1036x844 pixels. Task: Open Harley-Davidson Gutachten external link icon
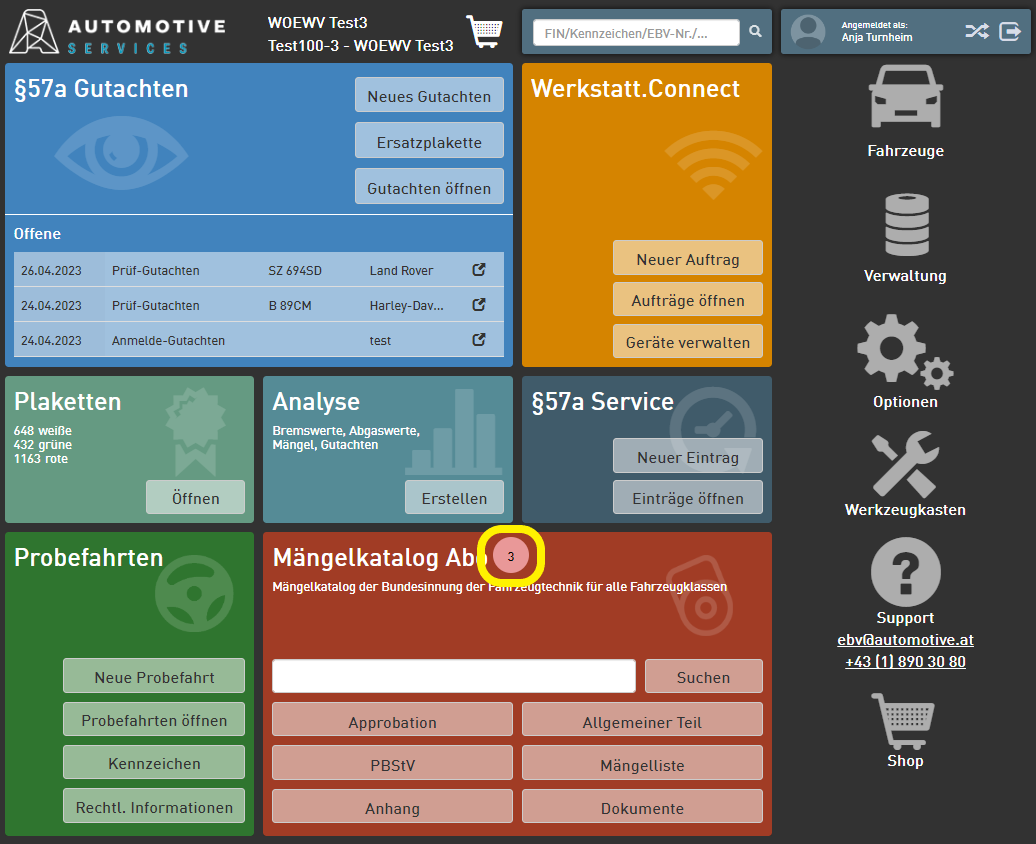point(479,305)
